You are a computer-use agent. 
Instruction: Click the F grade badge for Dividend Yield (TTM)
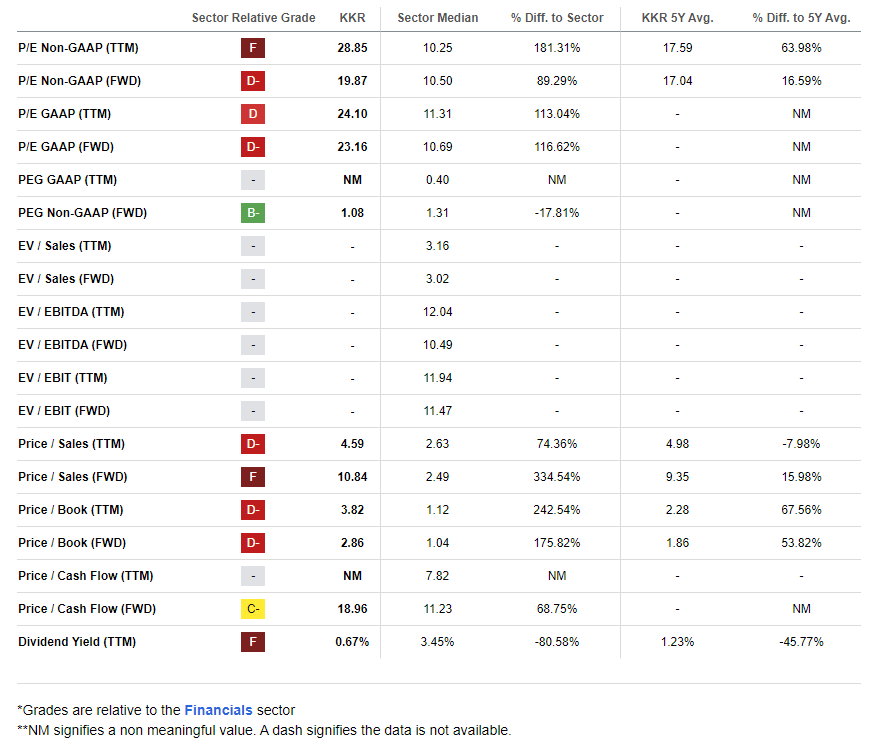coord(253,642)
